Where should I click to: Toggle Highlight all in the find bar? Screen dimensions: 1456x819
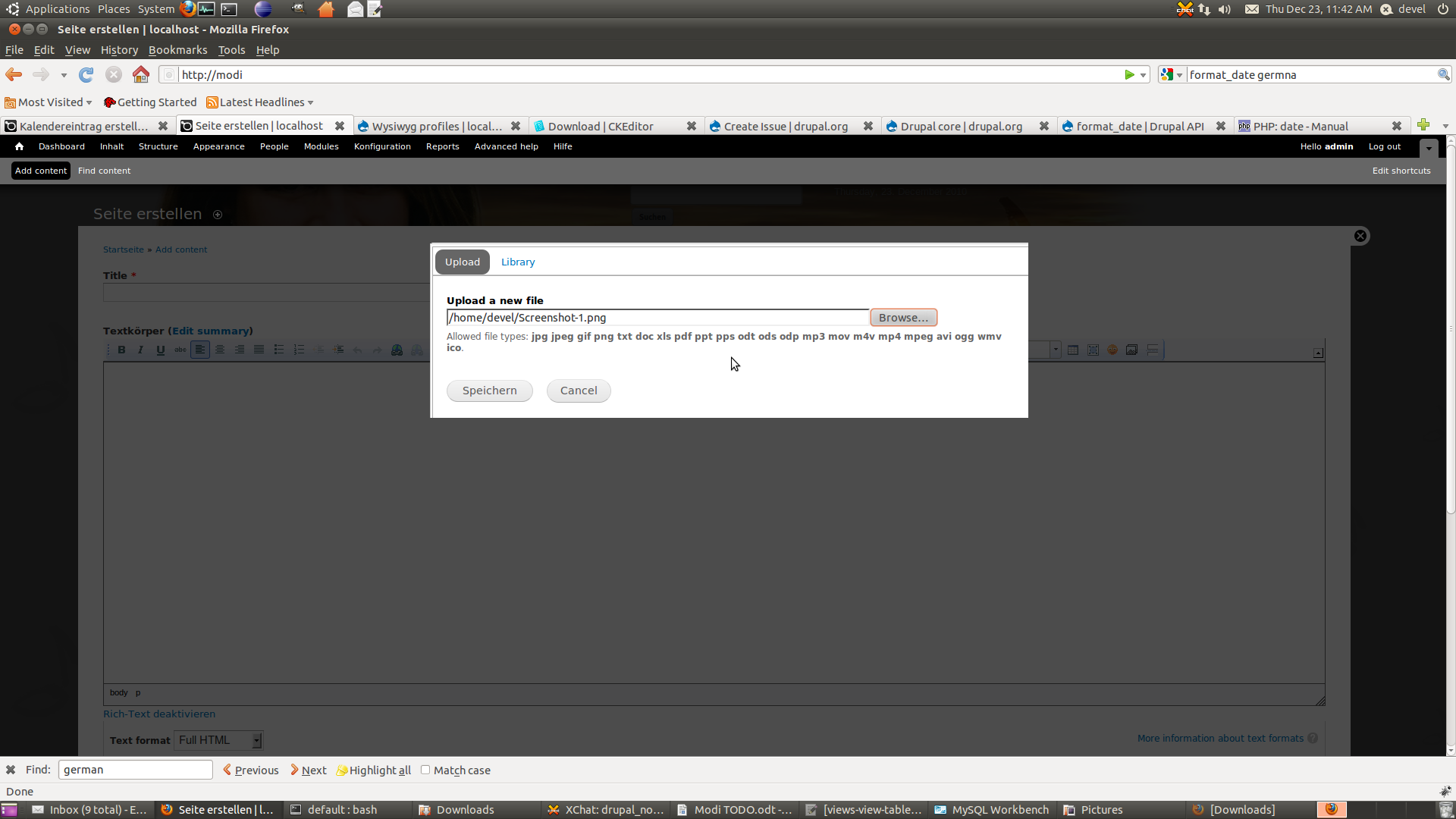coord(373,770)
